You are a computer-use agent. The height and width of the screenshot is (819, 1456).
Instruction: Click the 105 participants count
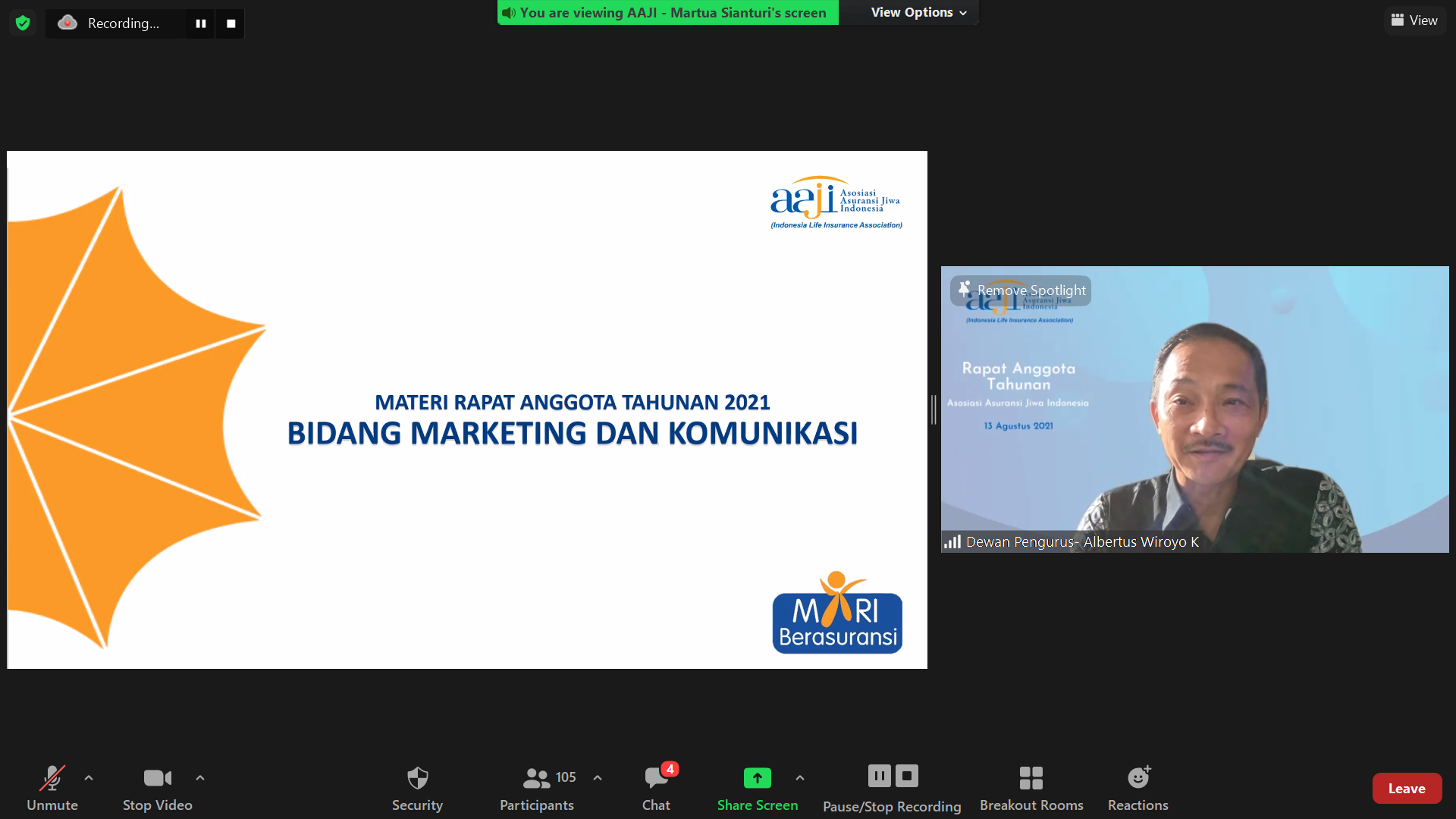click(x=566, y=777)
